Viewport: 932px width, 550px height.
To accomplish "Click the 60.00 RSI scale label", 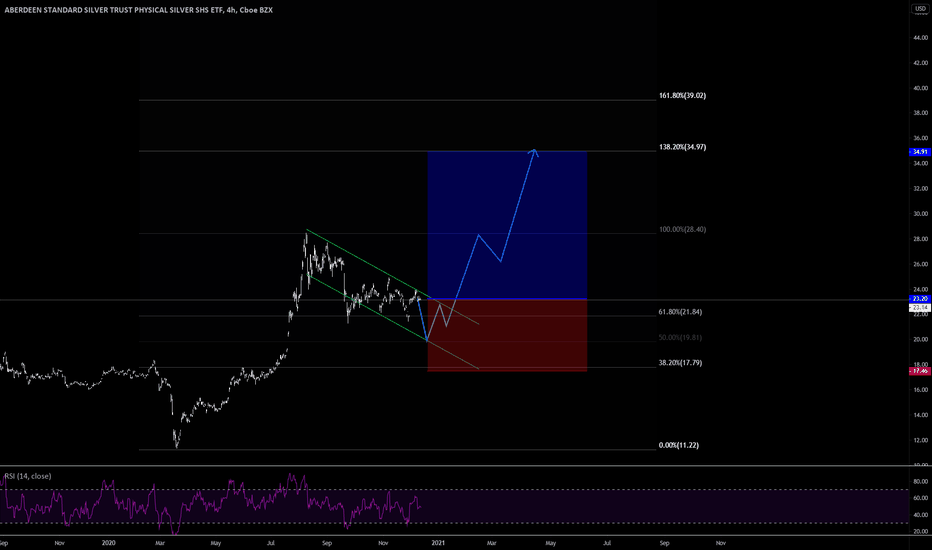I will 921,498.
